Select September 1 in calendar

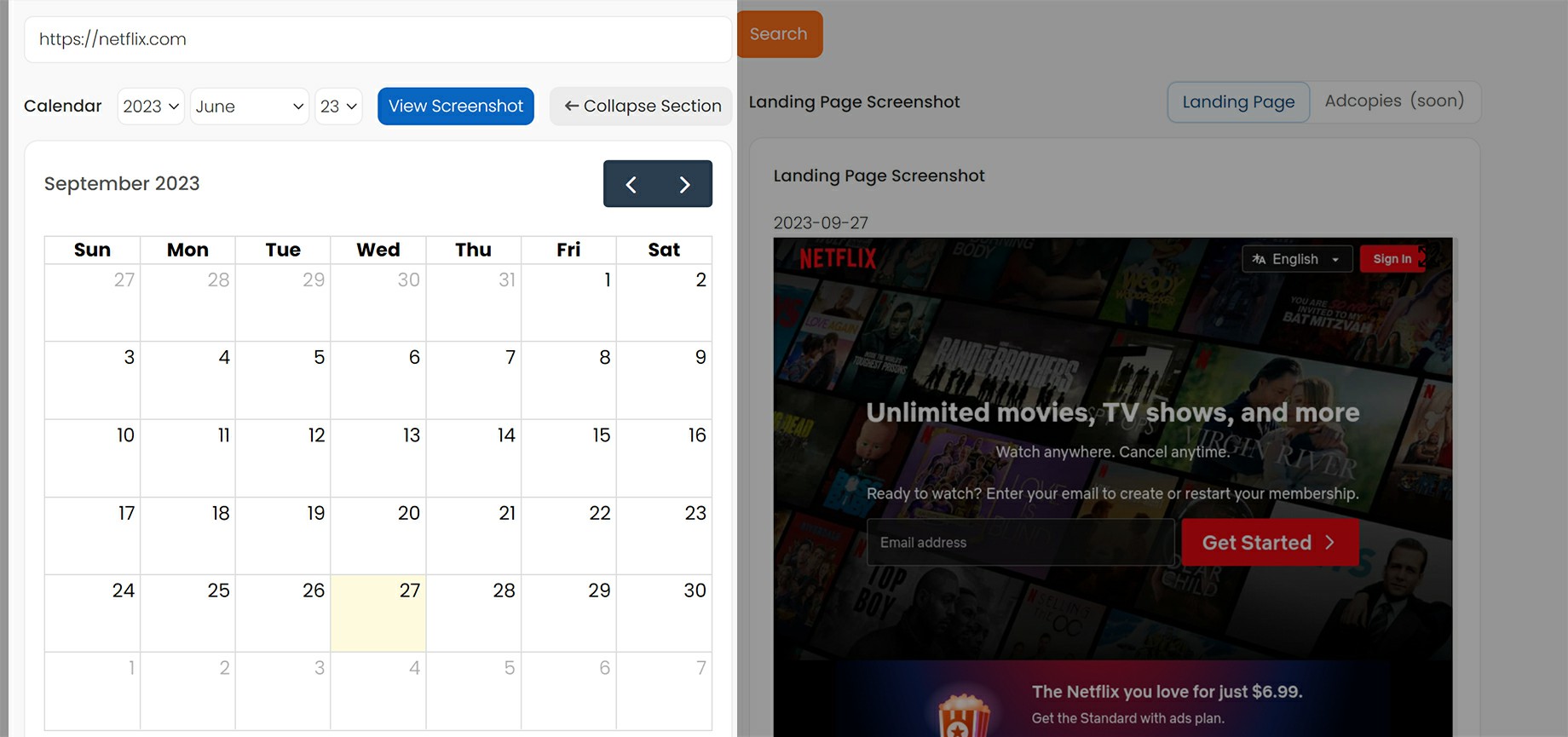click(x=568, y=302)
